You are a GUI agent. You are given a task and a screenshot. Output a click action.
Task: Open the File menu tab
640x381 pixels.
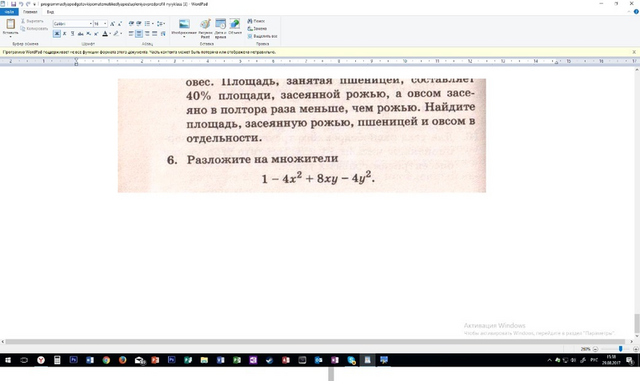[x=9, y=12]
